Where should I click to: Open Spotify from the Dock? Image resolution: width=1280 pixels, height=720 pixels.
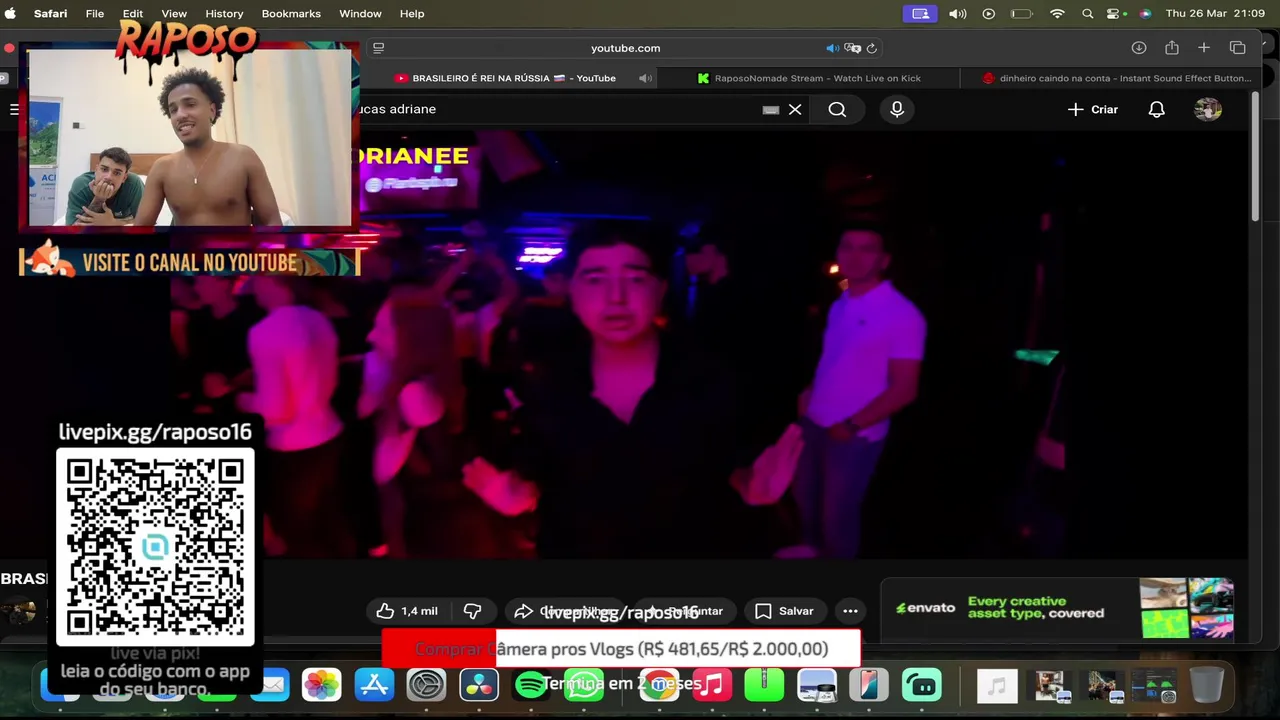[x=531, y=685]
